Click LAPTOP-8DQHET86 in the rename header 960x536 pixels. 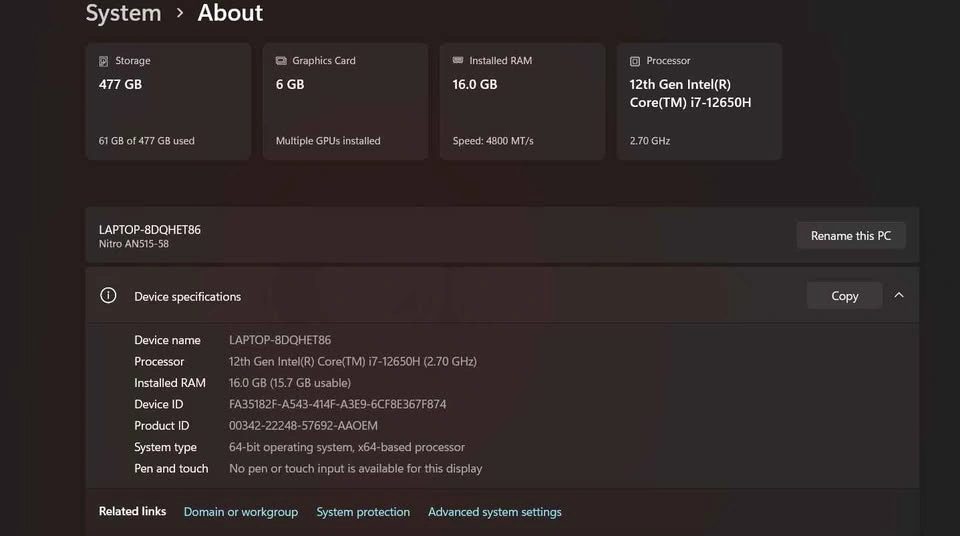click(149, 230)
